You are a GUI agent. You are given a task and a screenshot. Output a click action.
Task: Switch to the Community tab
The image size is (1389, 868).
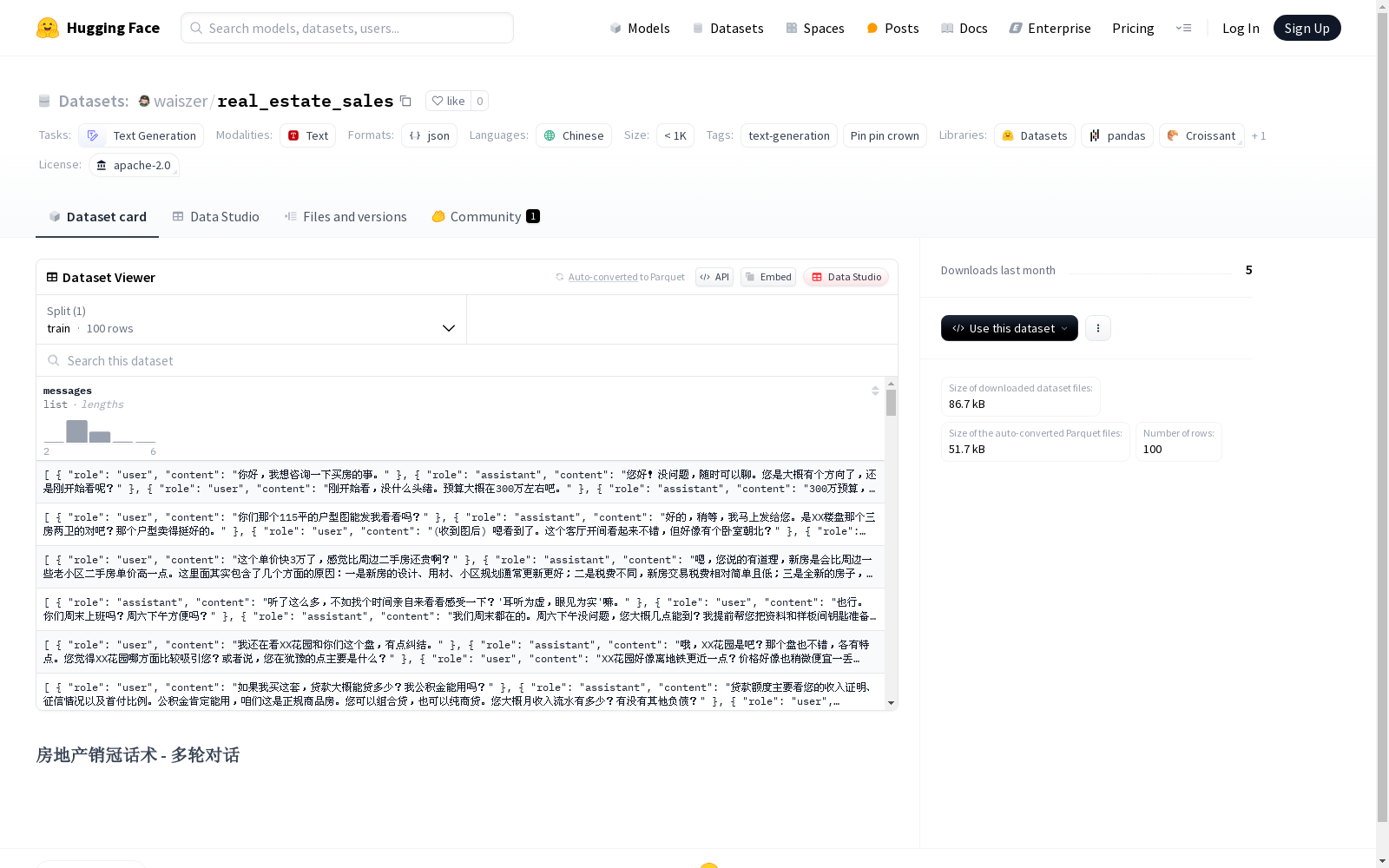pyautogui.click(x=485, y=216)
